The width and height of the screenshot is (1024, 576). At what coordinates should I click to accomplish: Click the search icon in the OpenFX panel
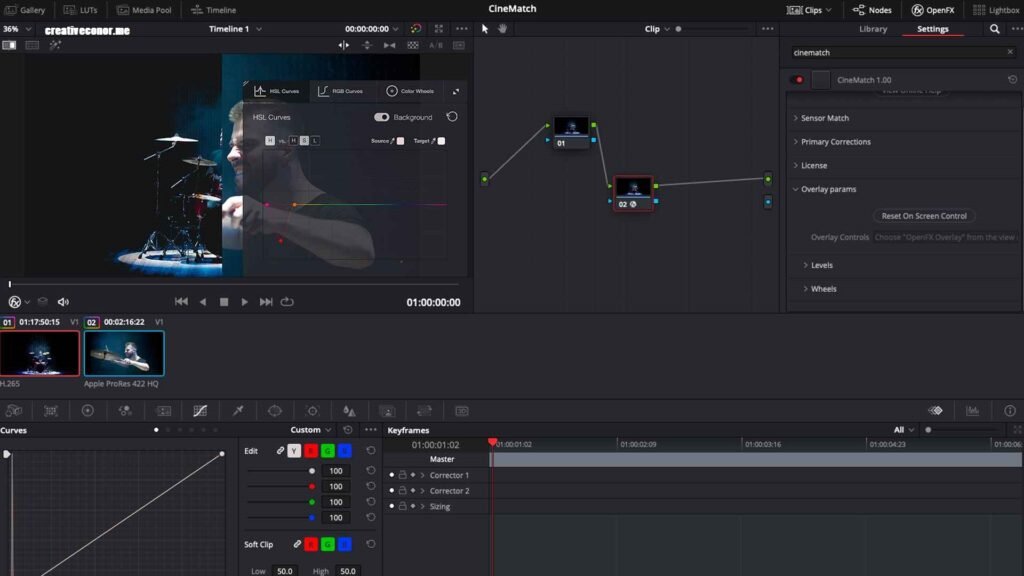point(994,29)
